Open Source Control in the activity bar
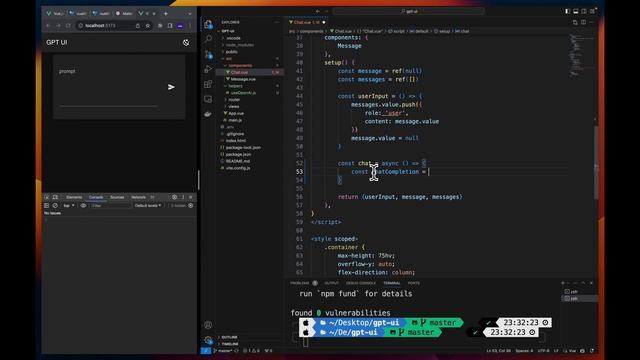The width and height of the screenshot is (640, 360). click(x=208, y=54)
